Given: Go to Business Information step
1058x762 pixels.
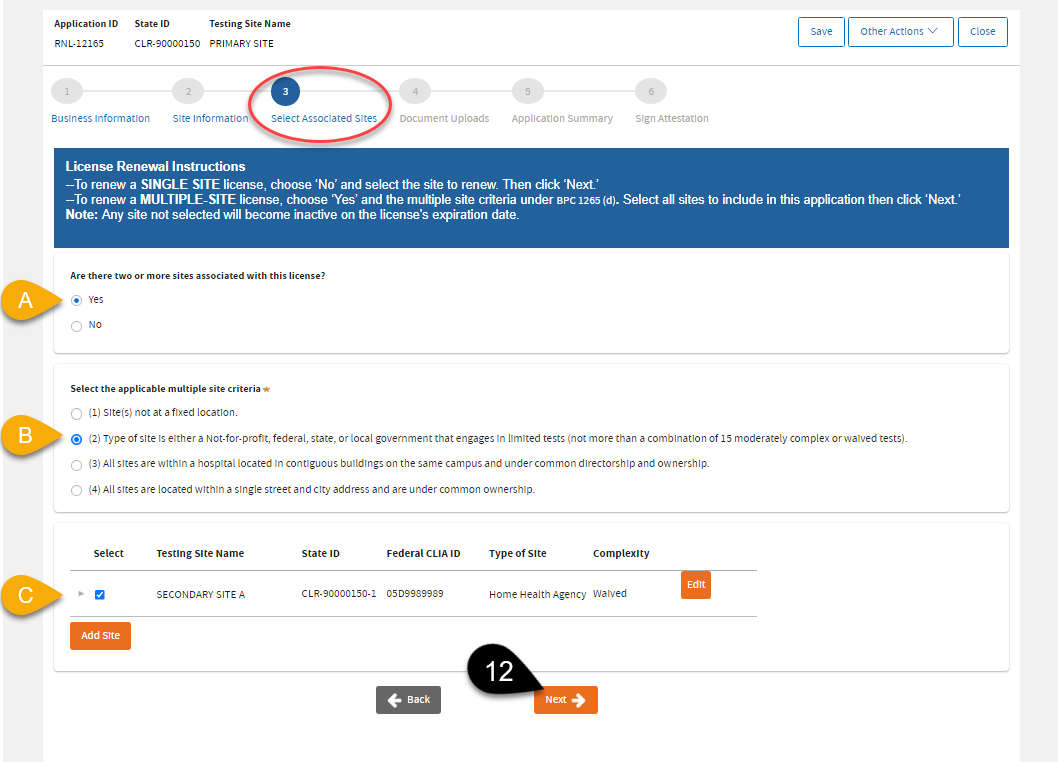Looking at the screenshot, I should pyautogui.click(x=100, y=118).
